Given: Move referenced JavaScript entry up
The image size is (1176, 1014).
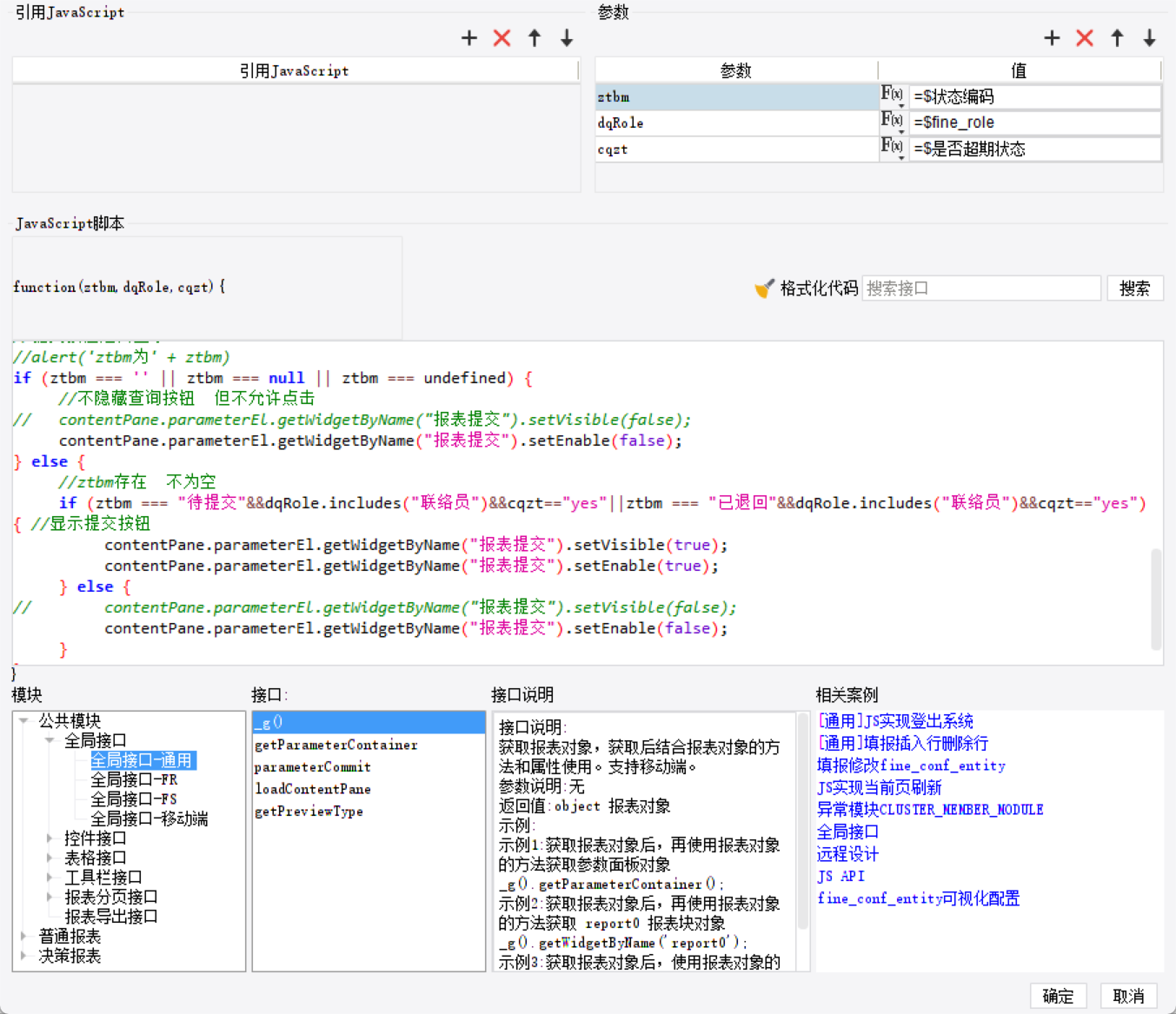Looking at the screenshot, I should 535,38.
